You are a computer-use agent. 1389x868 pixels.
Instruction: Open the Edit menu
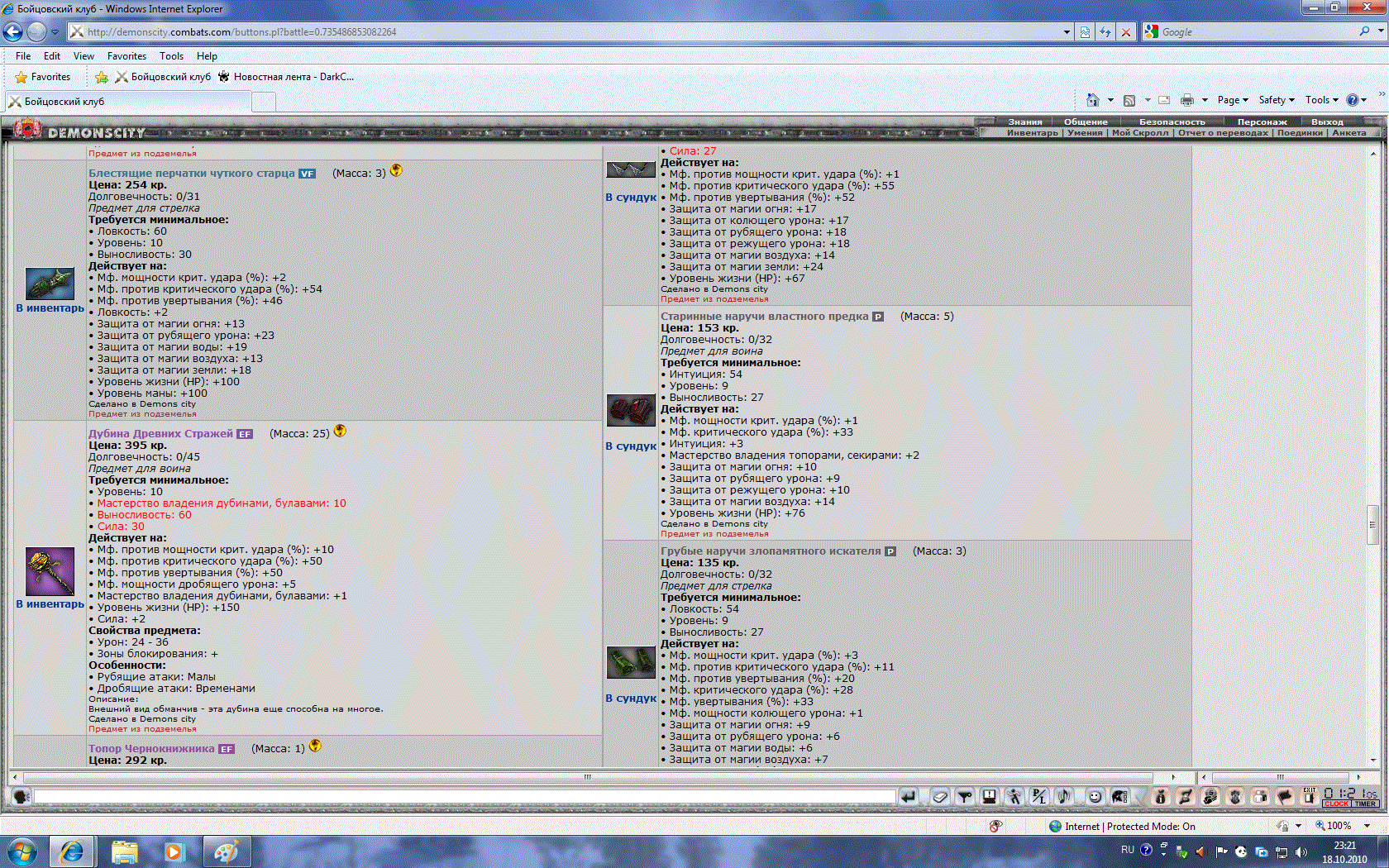click(x=52, y=56)
